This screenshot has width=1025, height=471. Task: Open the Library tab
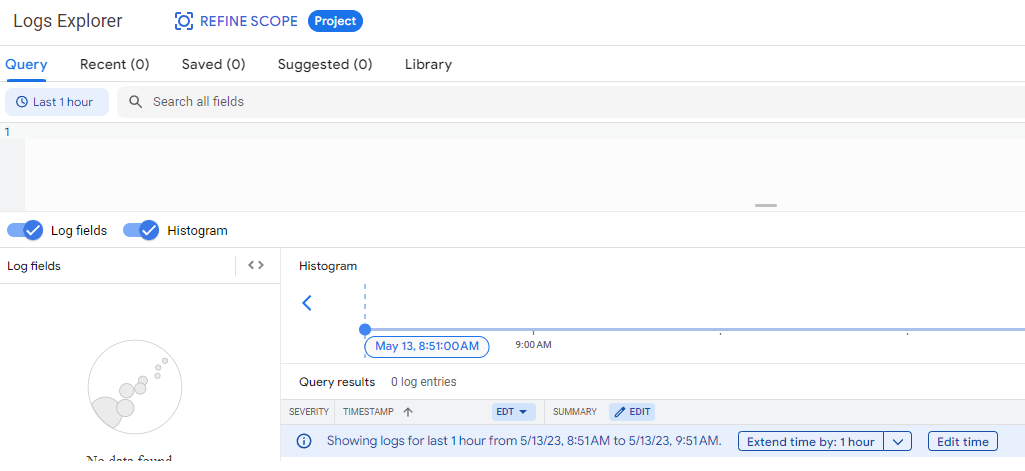[x=428, y=64]
